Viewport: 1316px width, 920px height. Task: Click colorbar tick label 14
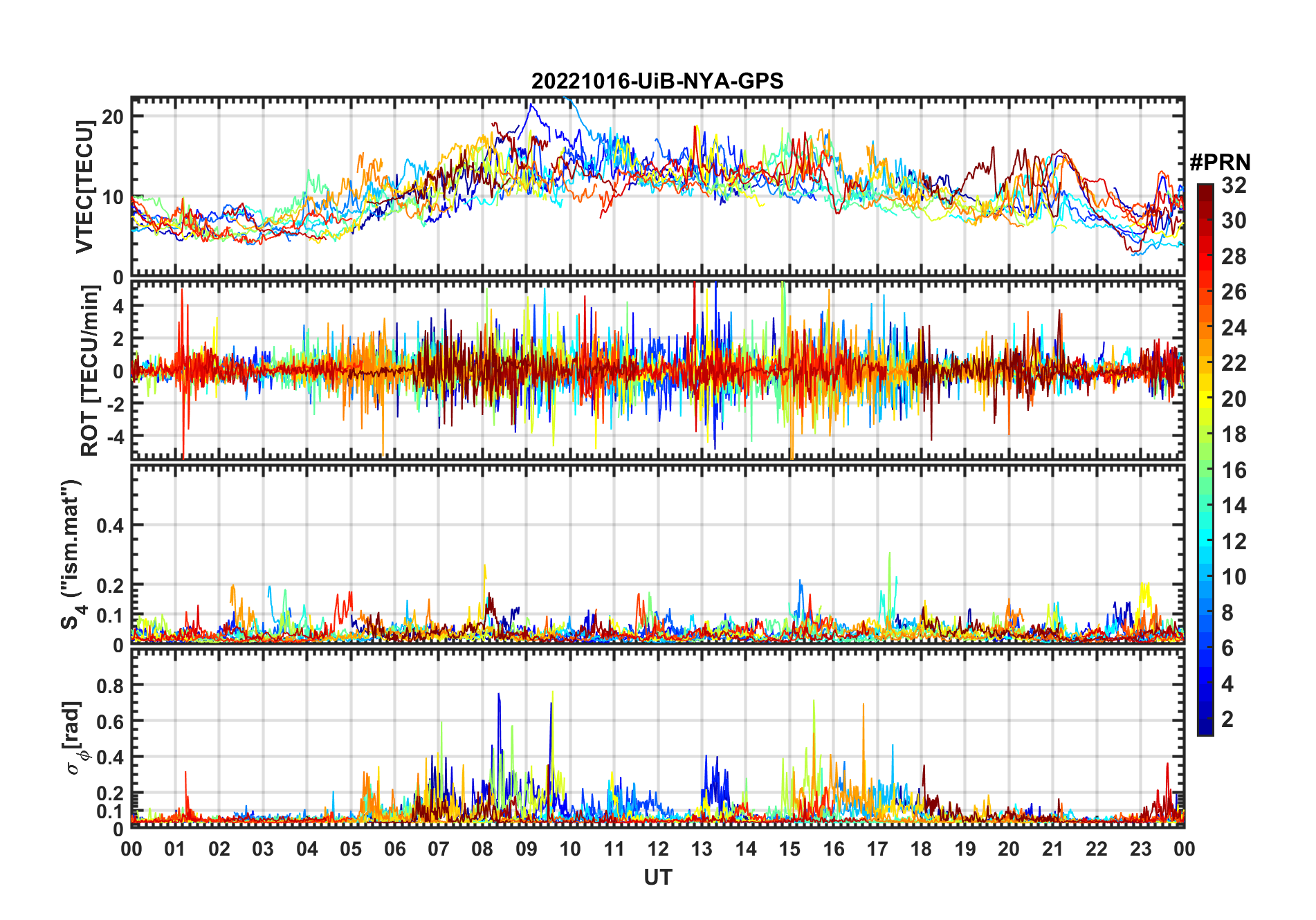tap(1234, 506)
